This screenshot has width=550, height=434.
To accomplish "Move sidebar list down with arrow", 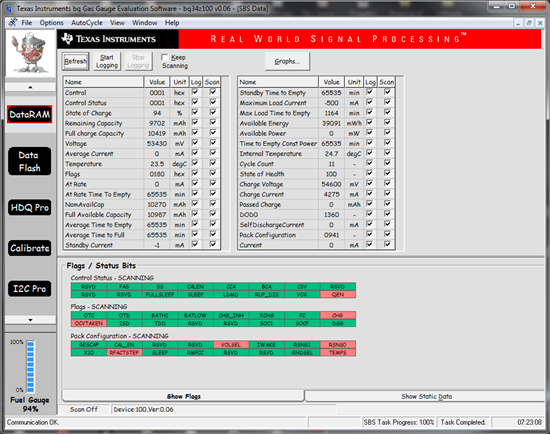I will 30,320.
